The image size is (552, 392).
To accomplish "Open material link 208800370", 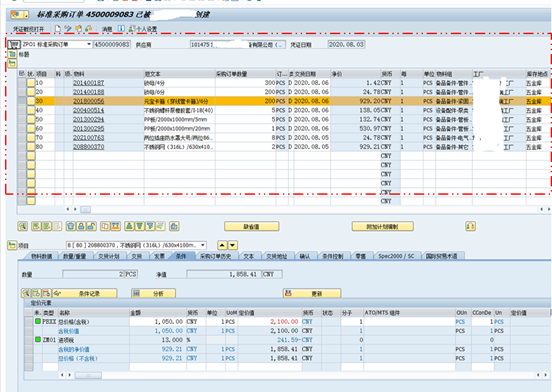I will (x=88, y=147).
